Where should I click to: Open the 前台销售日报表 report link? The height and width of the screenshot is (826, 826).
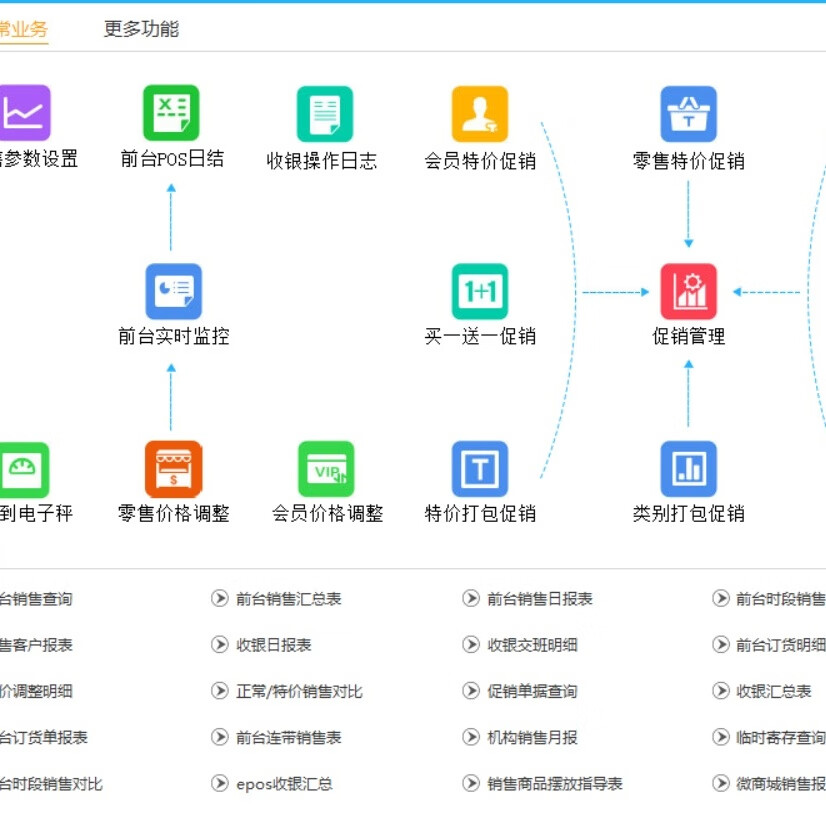tap(540, 599)
